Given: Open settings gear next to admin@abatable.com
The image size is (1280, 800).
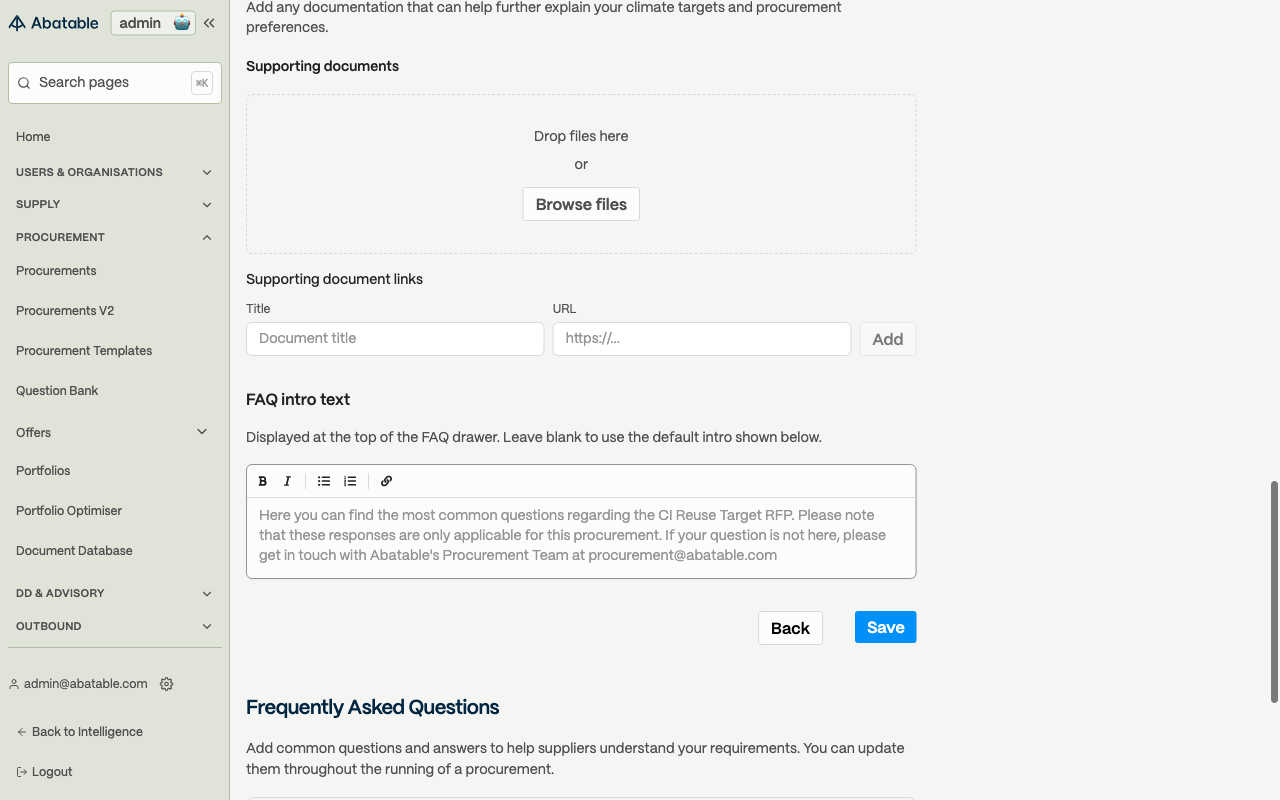Looking at the screenshot, I should point(167,684).
